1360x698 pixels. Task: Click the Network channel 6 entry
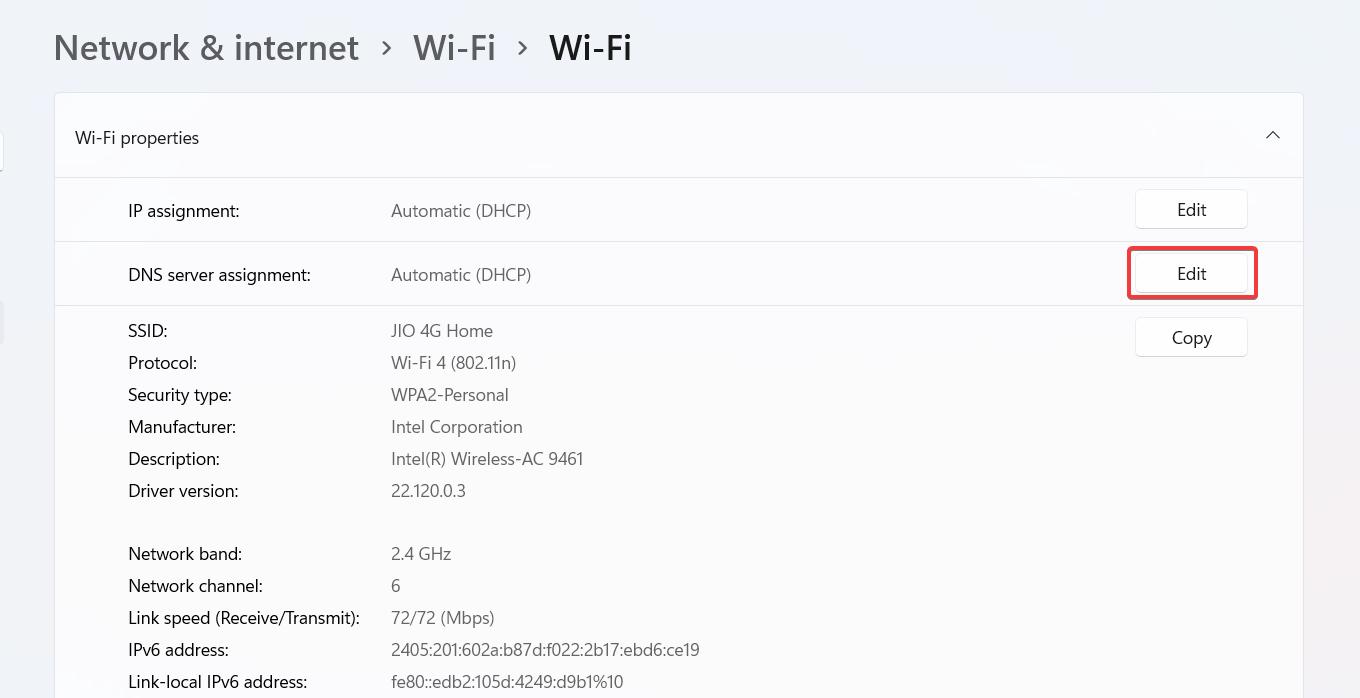tap(395, 585)
